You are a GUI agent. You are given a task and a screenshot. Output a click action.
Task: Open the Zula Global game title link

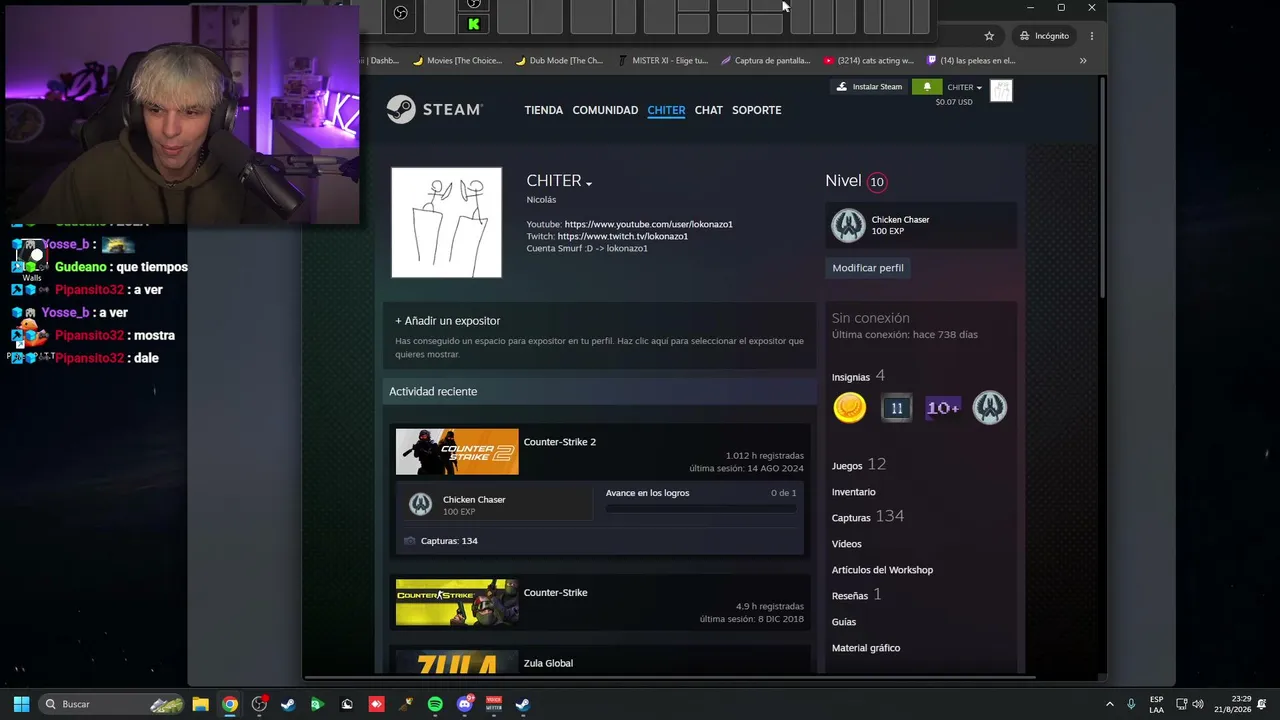[548, 664]
